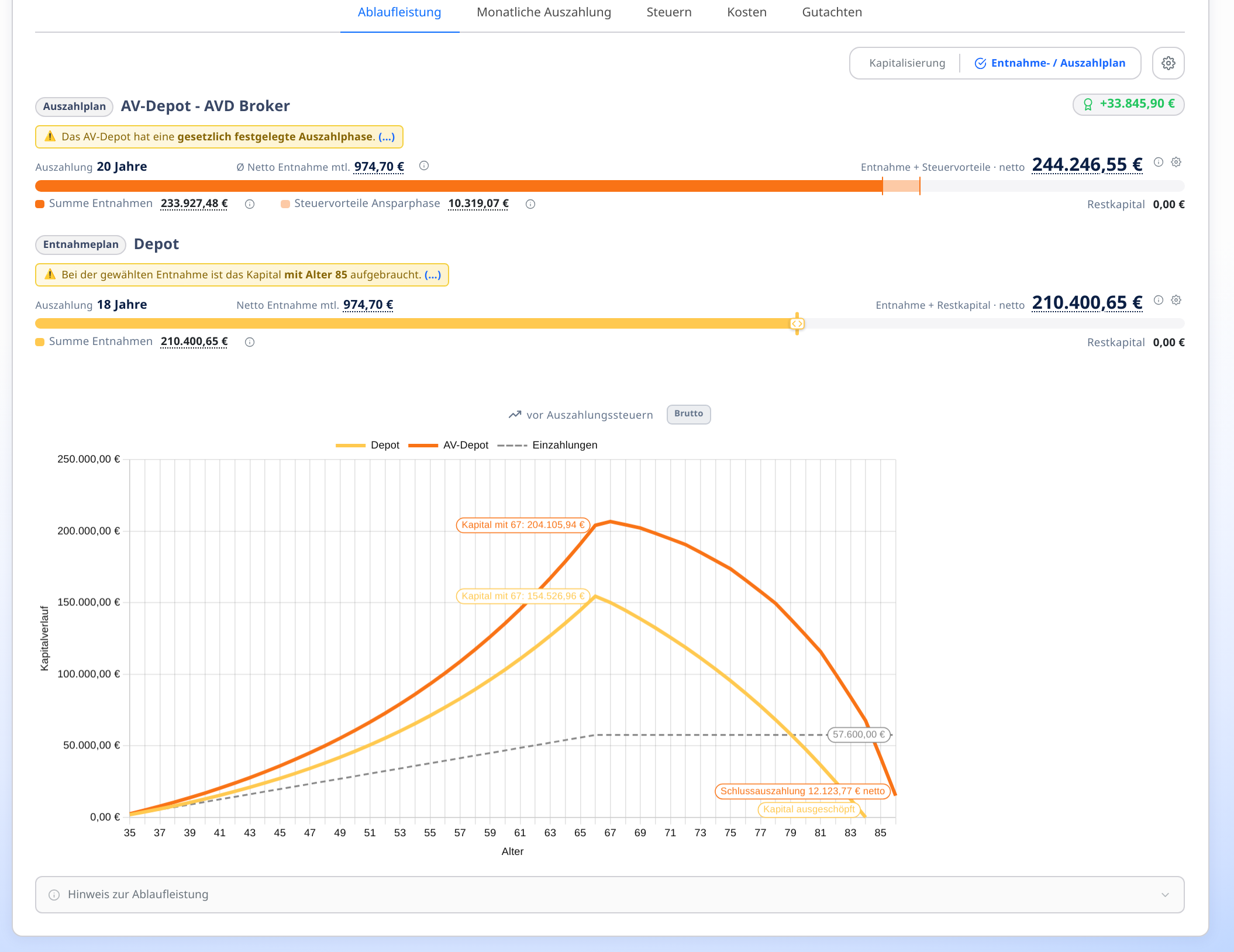Screen dimensions: 1234x952
Task: Click the info icon in Hinweis zur Ablaufleistung
Action: 54,895
